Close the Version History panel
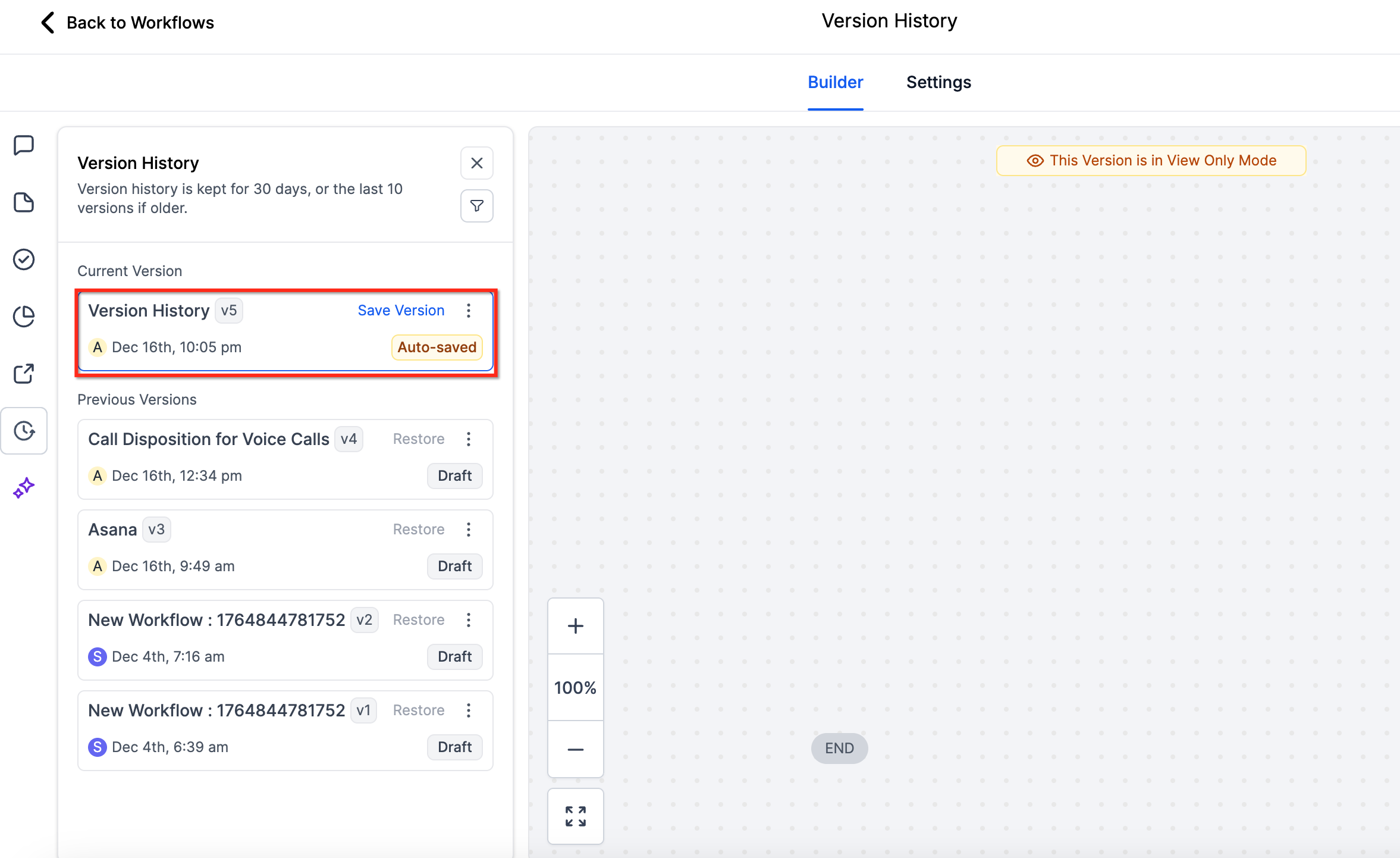Viewport: 1400px width, 858px height. (476, 163)
